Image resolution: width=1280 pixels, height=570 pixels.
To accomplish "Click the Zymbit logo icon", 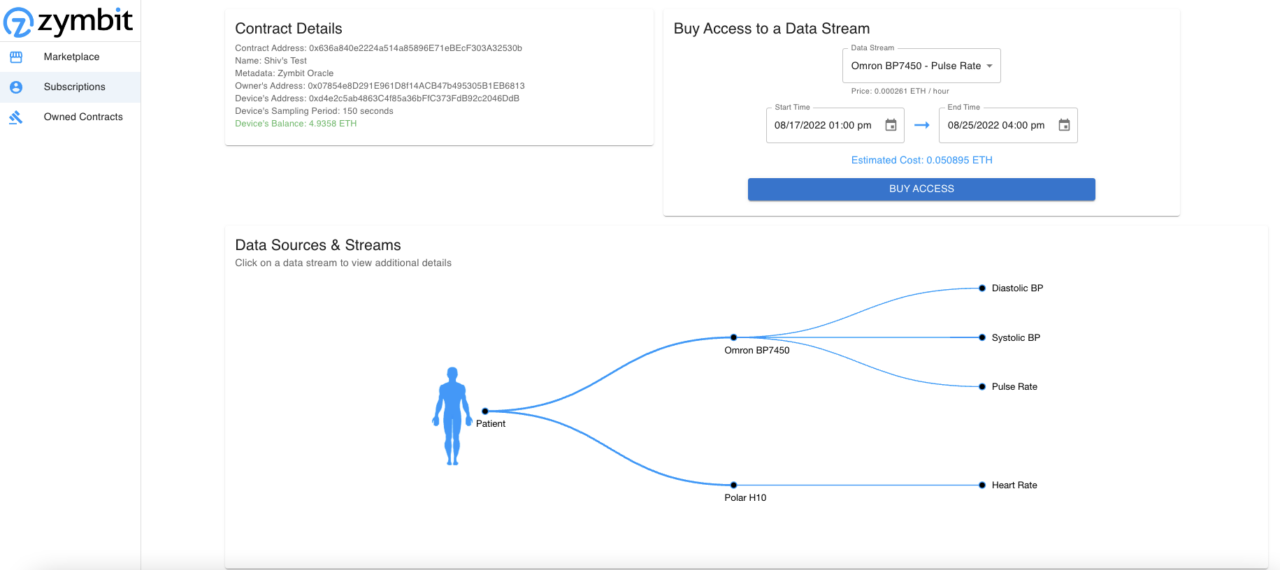I will coord(19,21).
